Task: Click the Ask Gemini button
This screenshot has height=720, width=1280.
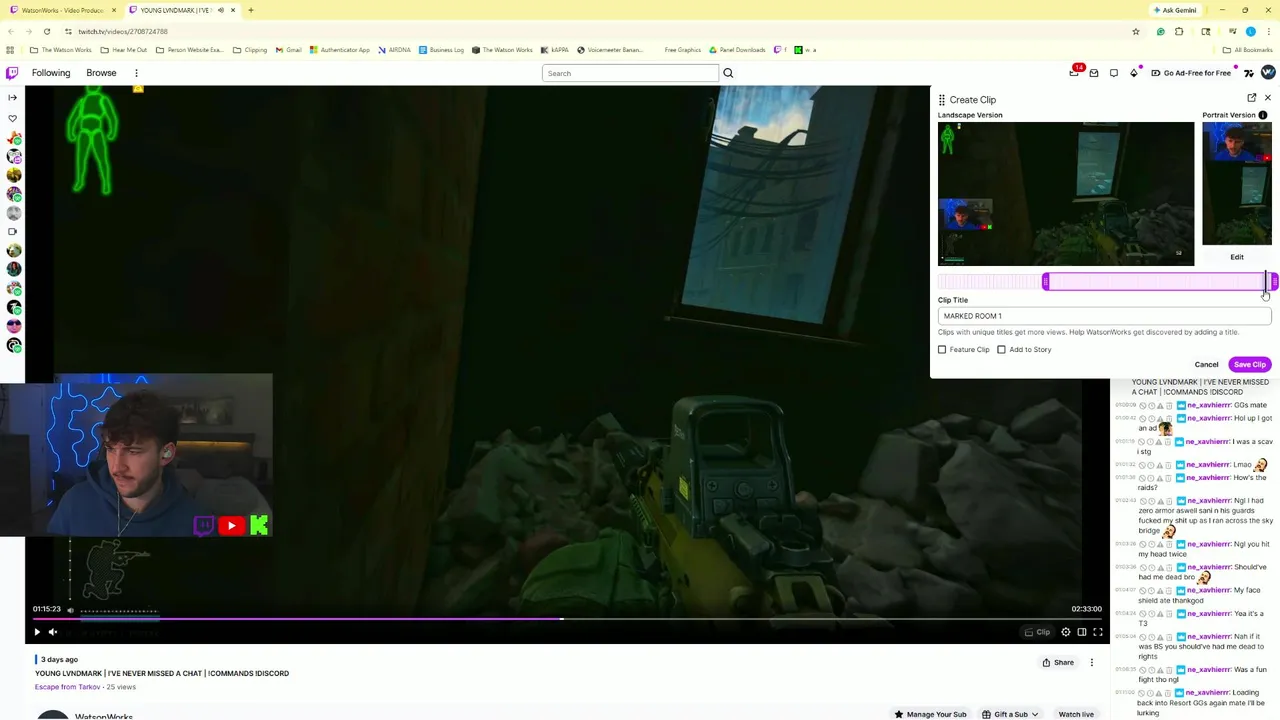Action: (x=1175, y=10)
